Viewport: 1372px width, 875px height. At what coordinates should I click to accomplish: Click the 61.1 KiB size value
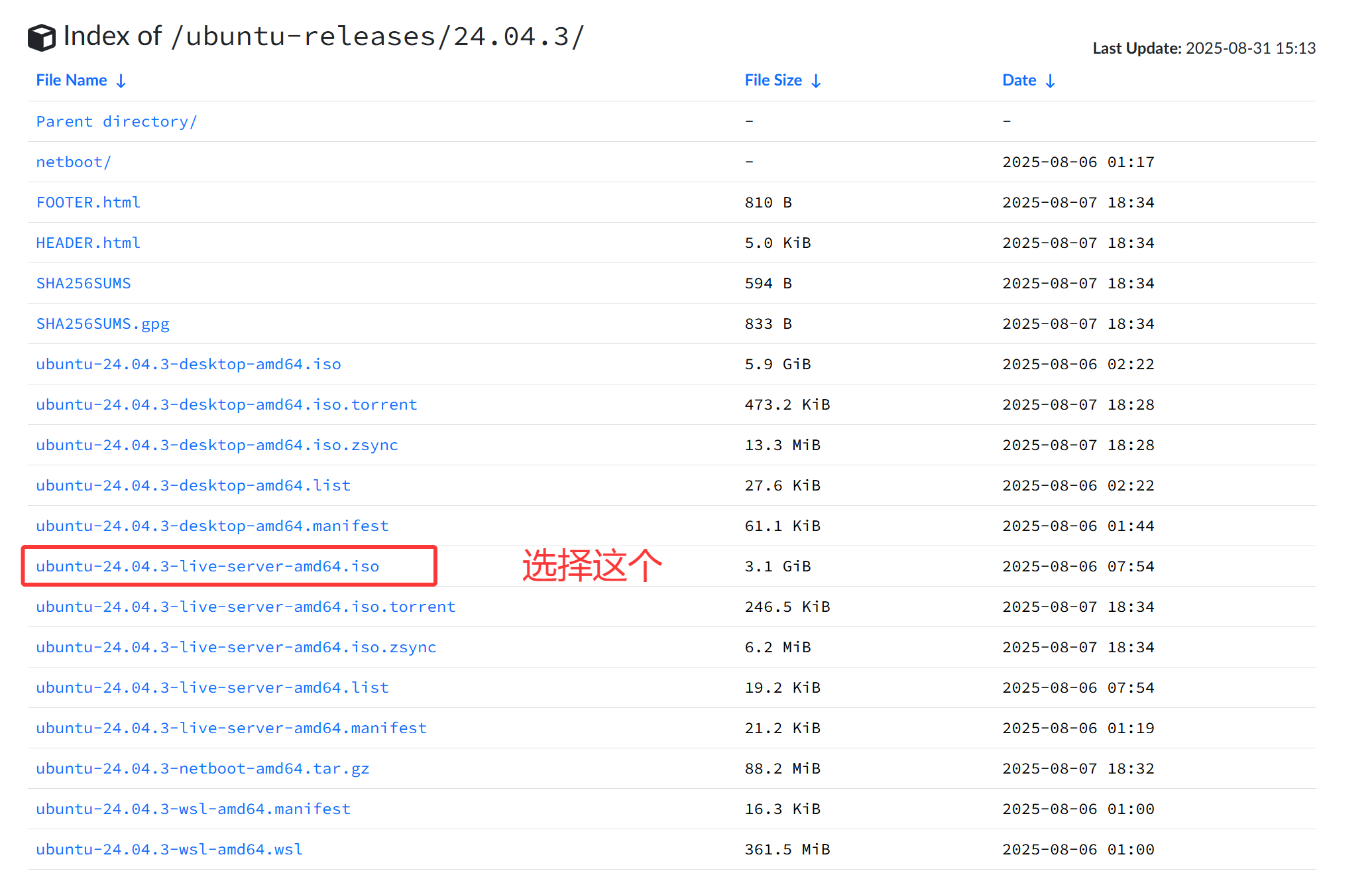point(782,526)
